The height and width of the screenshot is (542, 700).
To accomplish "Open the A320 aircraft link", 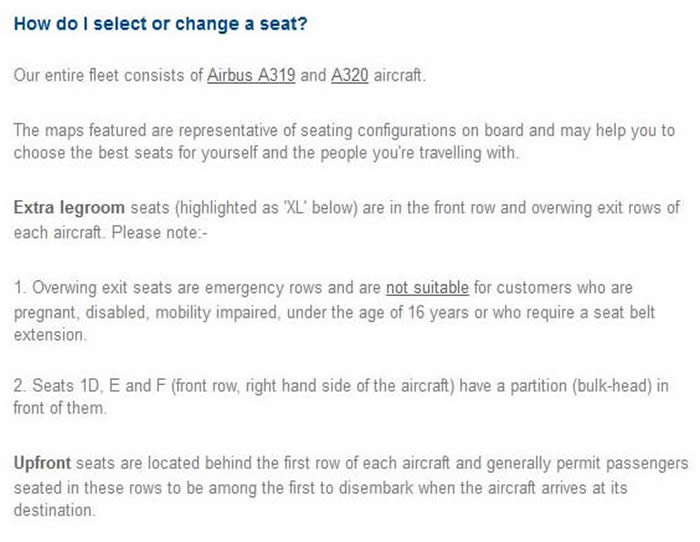I will 349,75.
